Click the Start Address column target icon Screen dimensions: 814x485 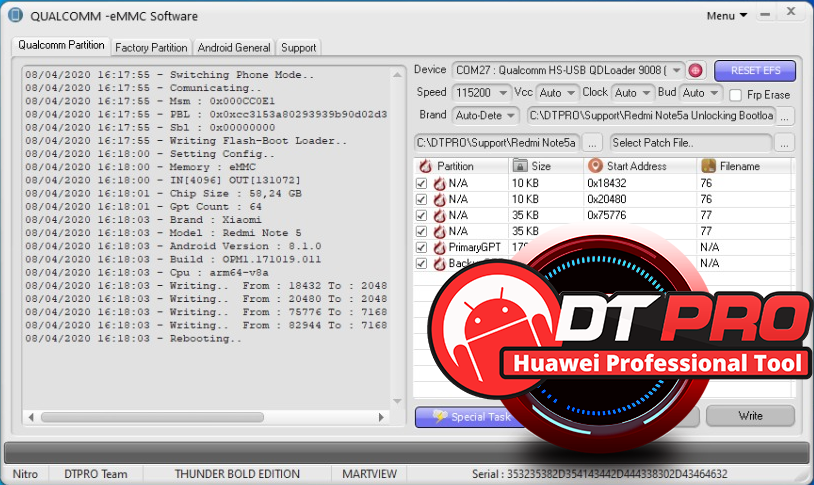pos(595,166)
